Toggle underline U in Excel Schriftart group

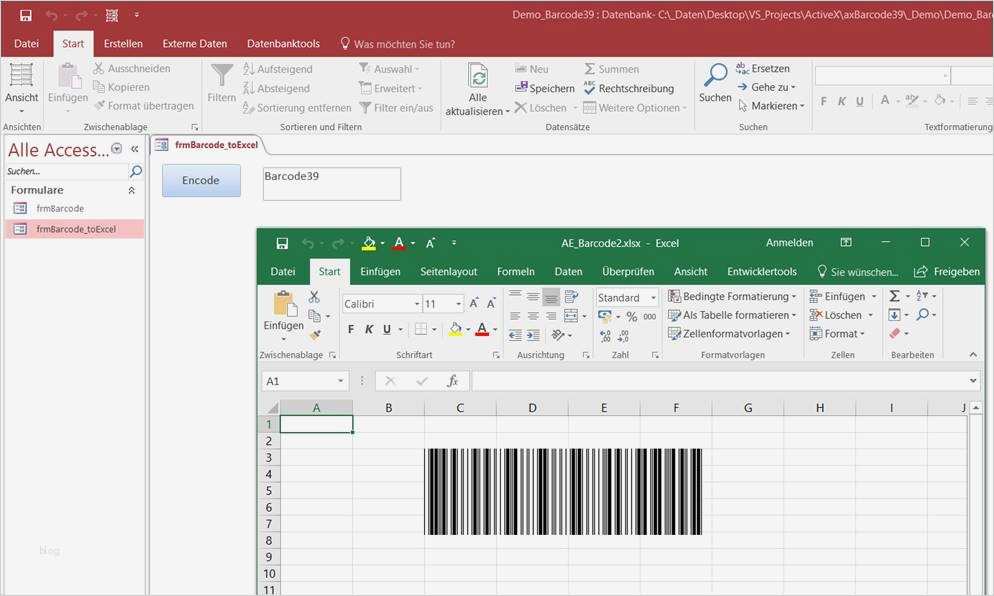pyautogui.click(x=387, y=329)
